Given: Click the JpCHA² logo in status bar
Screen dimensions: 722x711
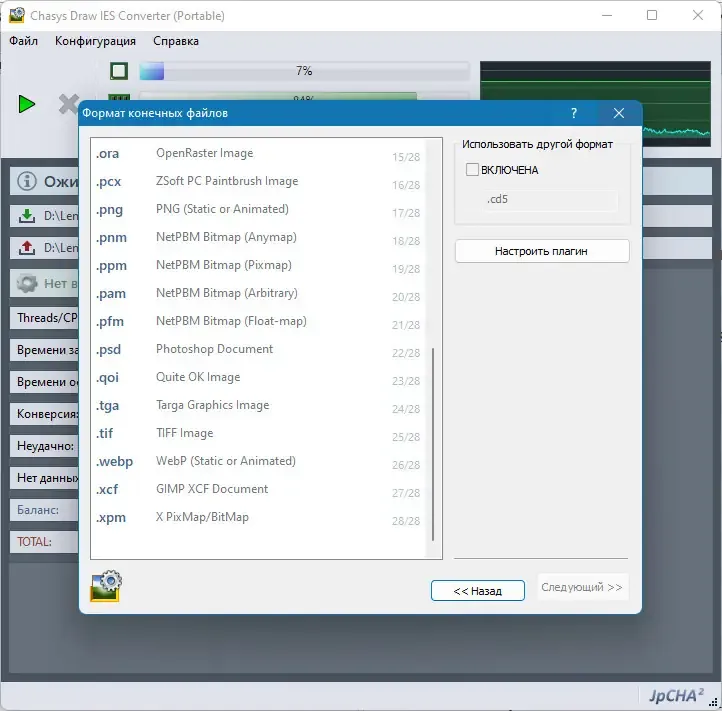Looking at the screenshot, I should (676, 695).
